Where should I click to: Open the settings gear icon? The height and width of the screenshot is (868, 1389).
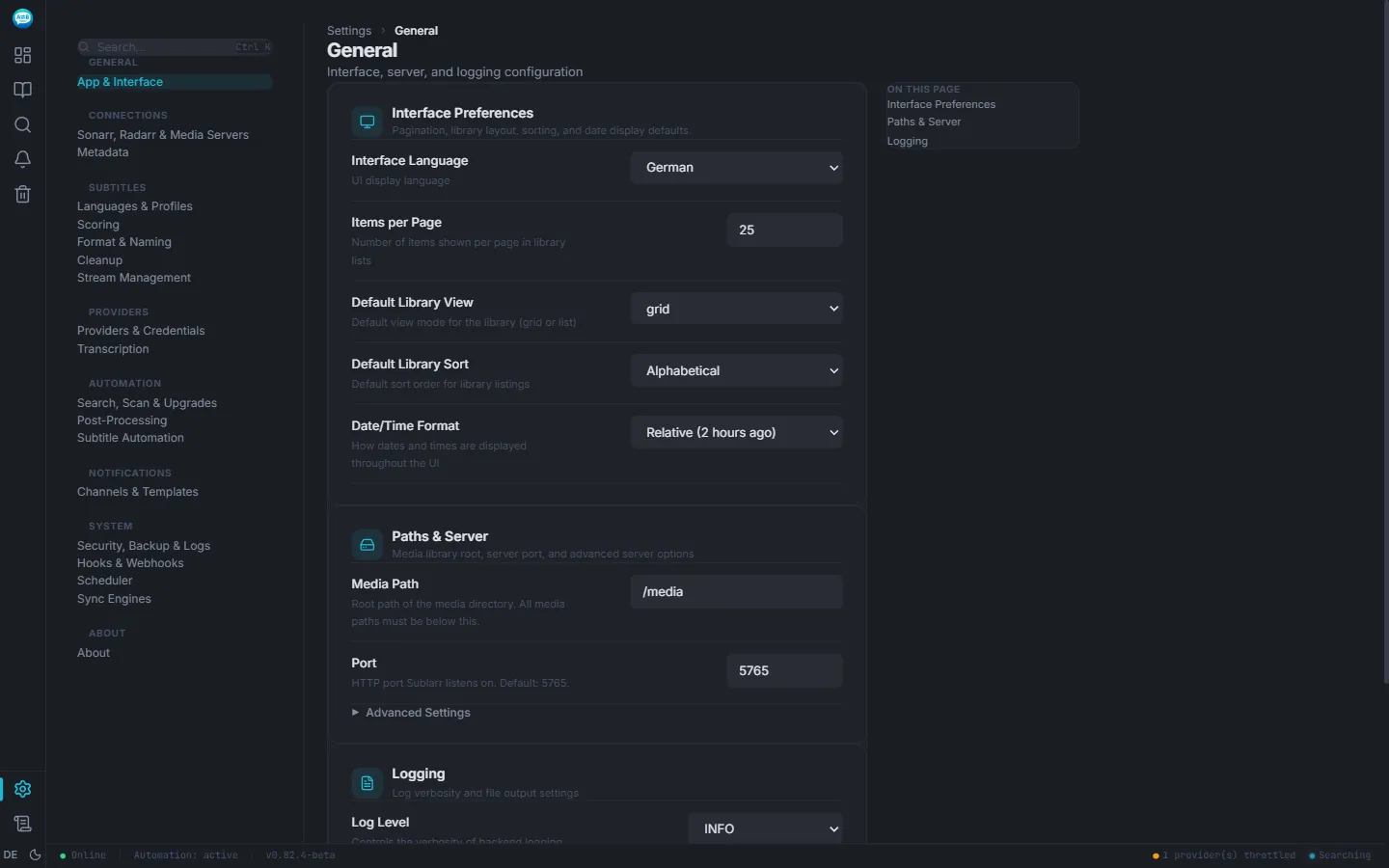tap(22, 789)
